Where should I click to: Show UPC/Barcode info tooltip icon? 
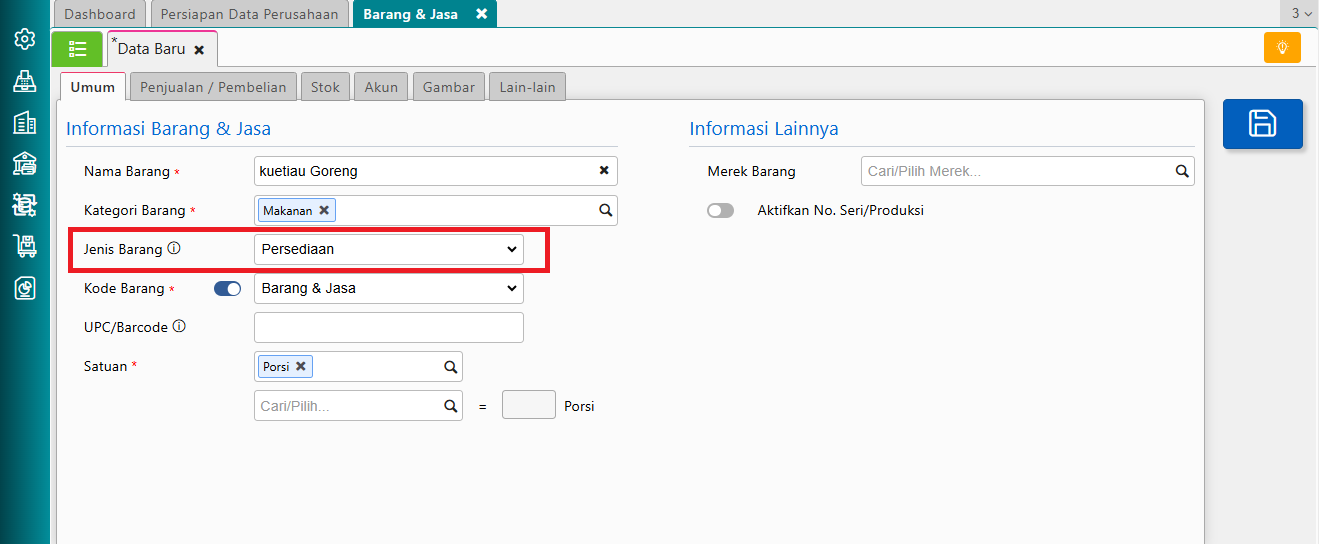coord(179,326)
